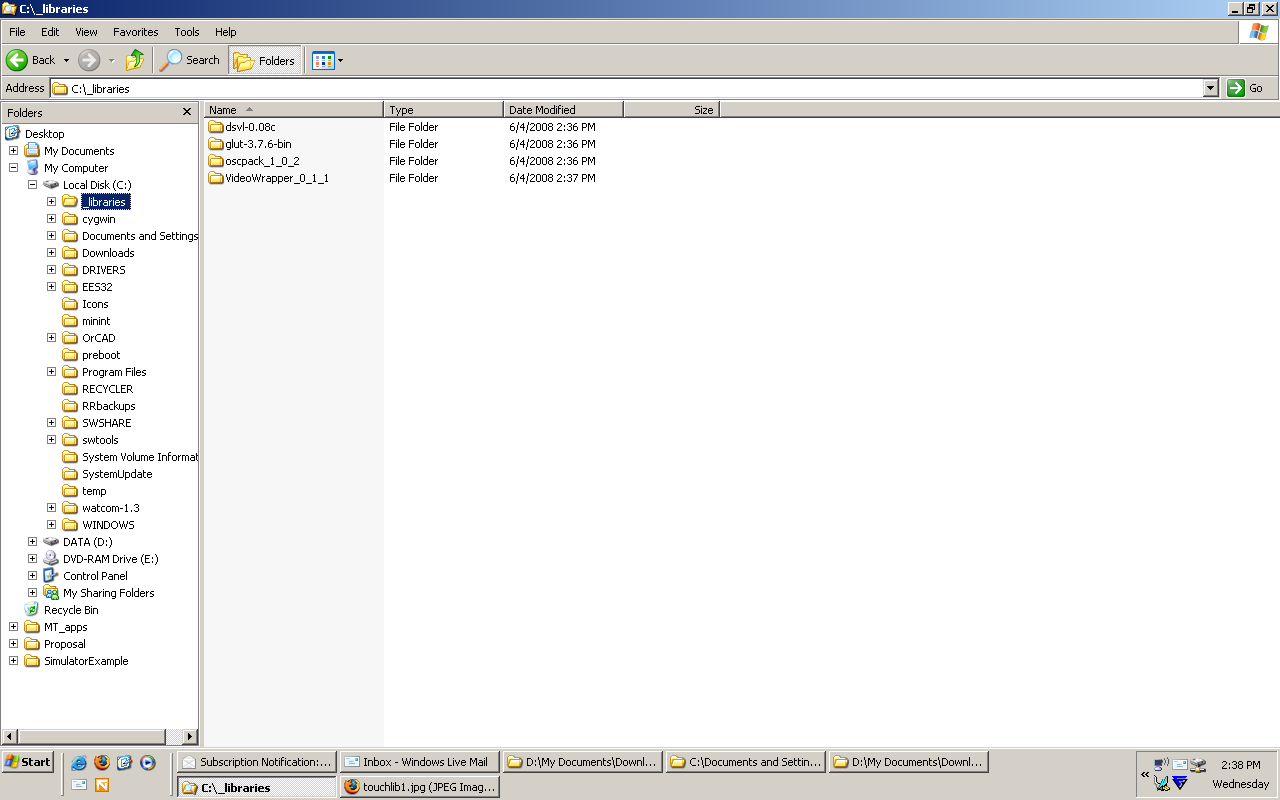Sort by Size column header
1280x800 pixels.
tap(671, 110)
